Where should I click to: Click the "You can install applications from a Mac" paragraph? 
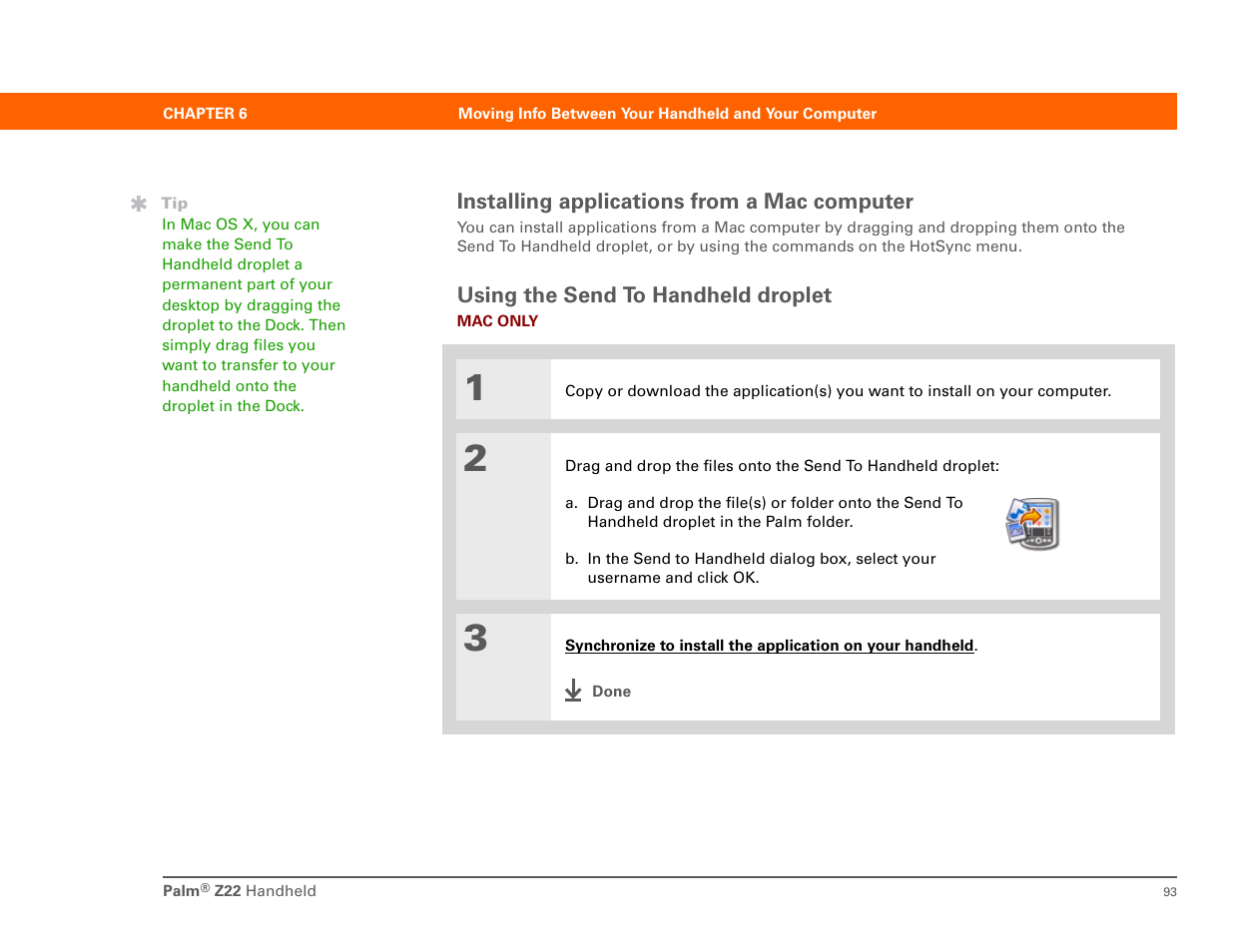click(791, 237)
